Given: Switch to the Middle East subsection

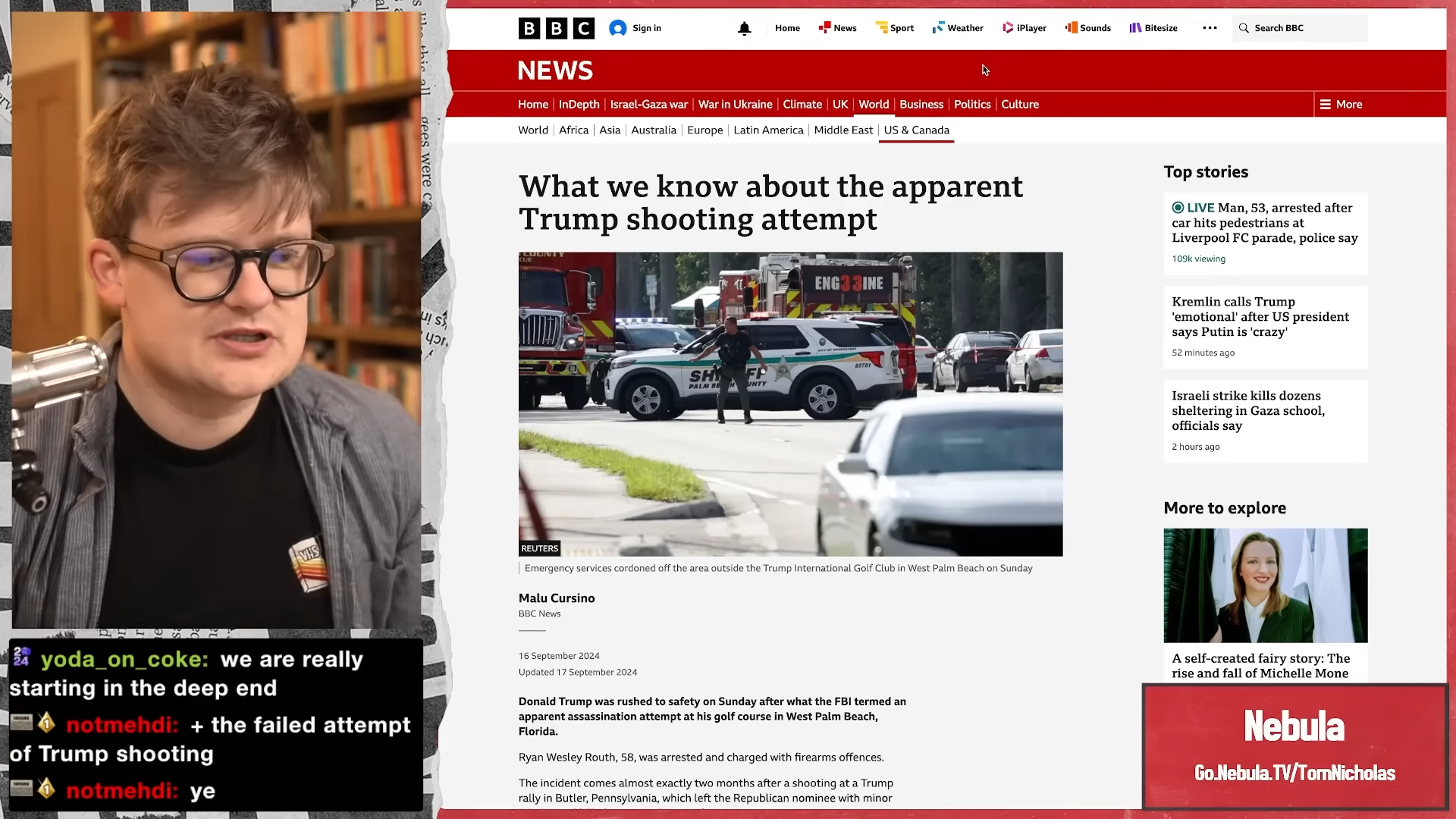Looking at the screenshot, I should click(x=843, y=130).
